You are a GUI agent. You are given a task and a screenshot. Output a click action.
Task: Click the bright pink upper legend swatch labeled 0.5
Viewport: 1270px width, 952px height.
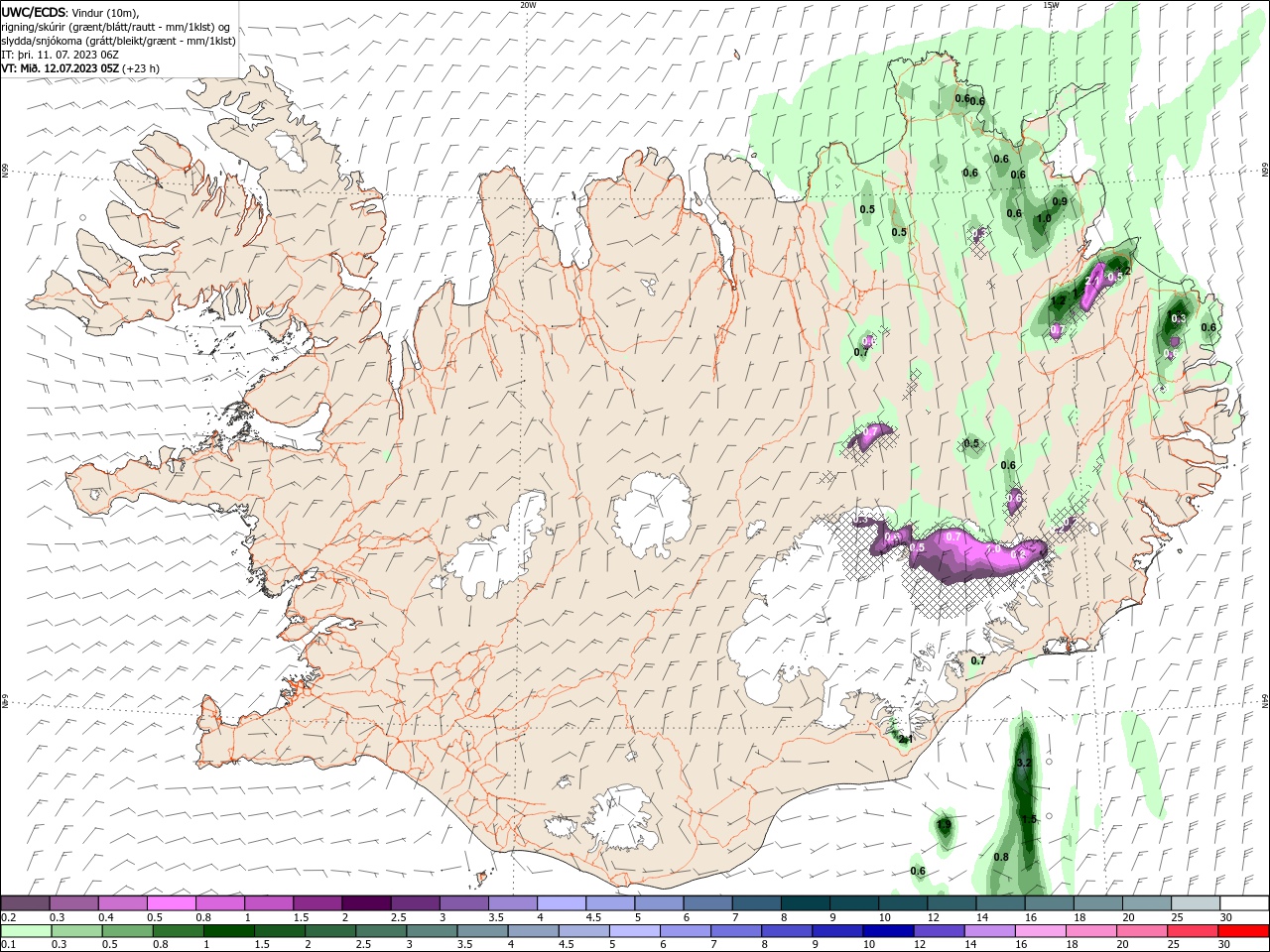pos(171,902)
